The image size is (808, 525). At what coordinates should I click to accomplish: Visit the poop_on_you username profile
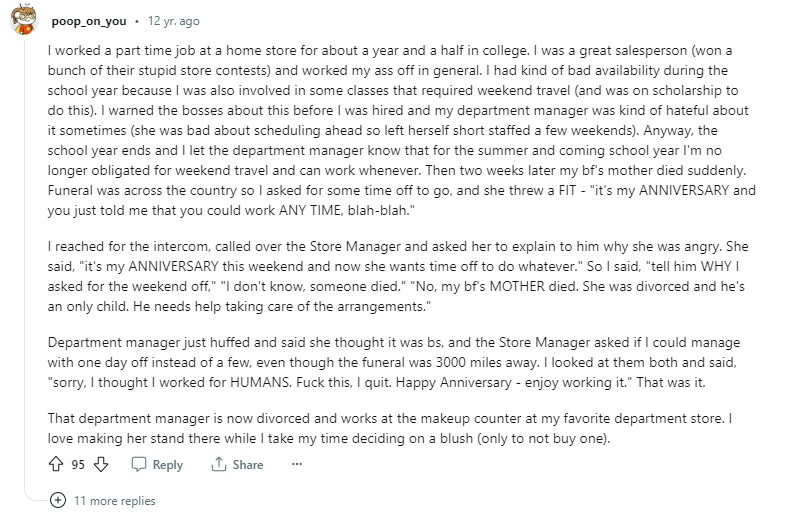(89, 21)
